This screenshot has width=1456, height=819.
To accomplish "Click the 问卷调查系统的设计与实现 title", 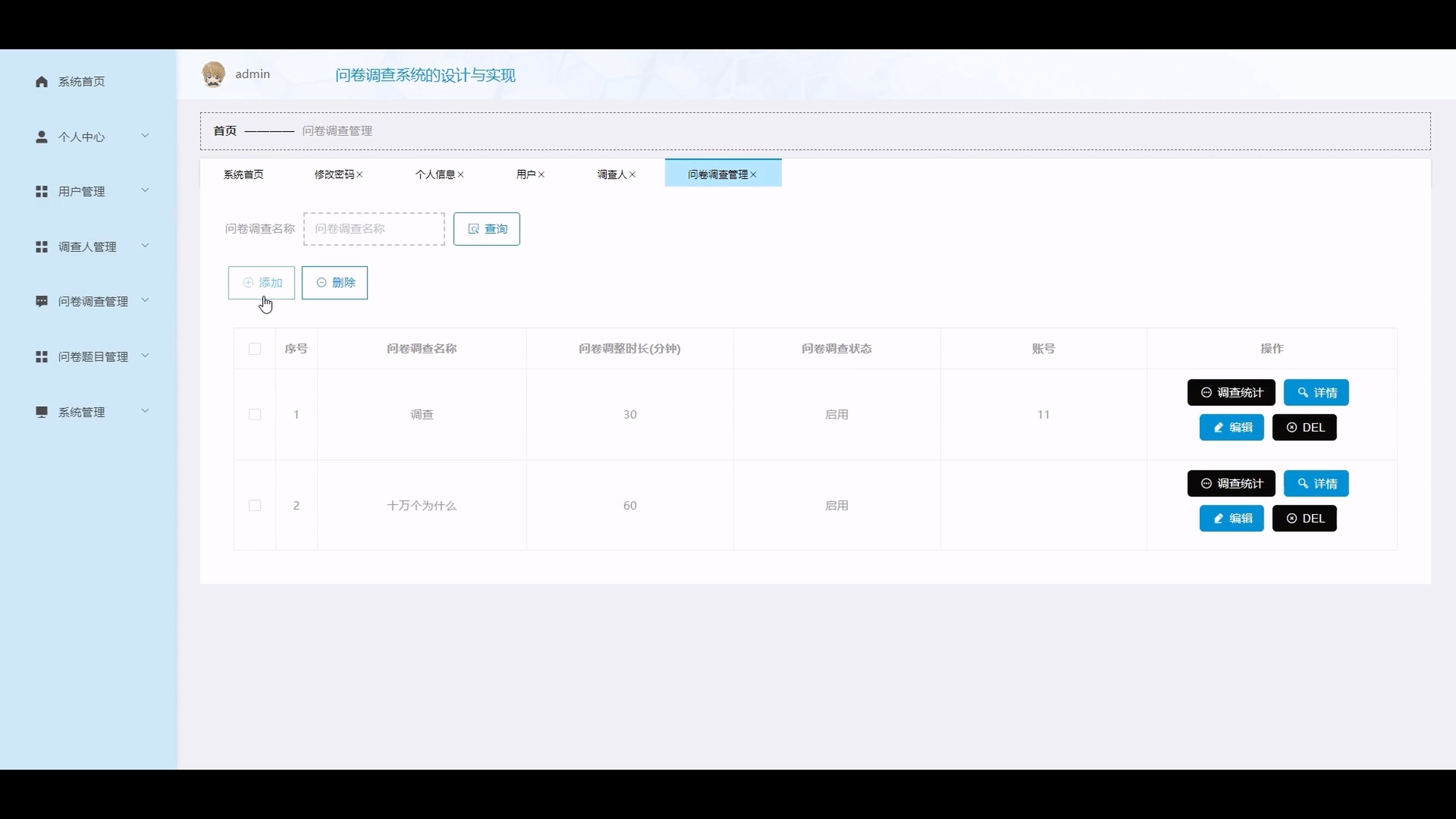I will [x=425, y=75].
